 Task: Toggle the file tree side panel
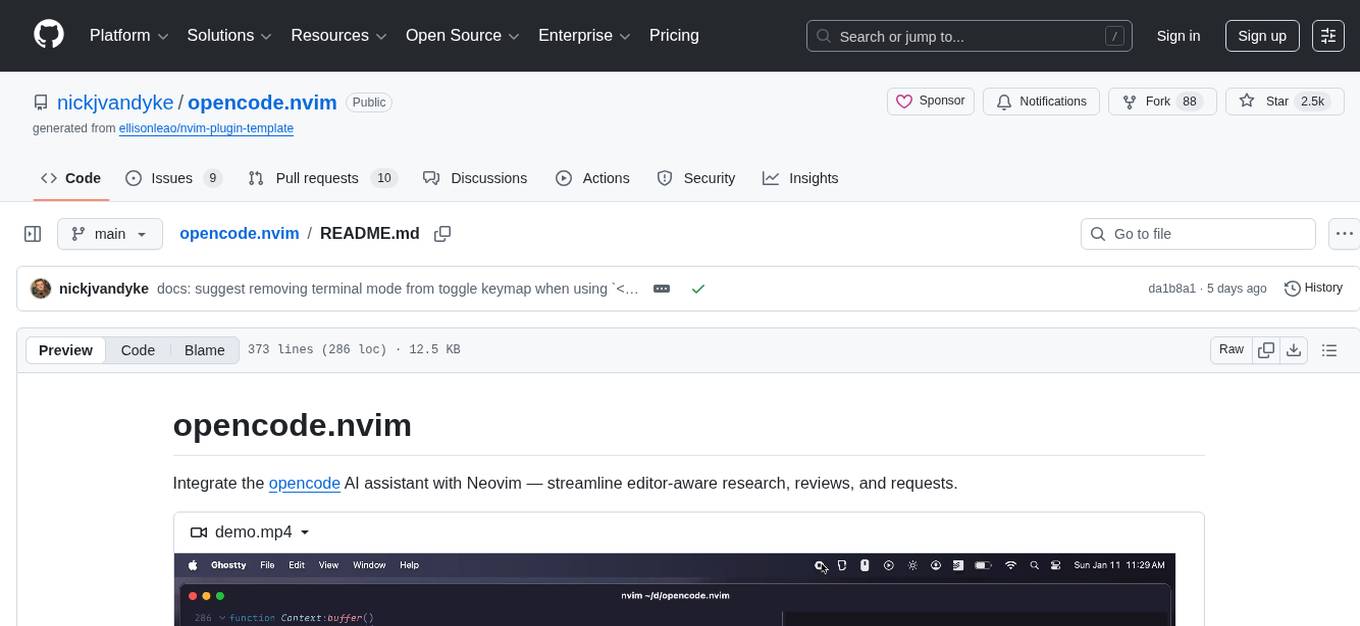[x=32, y=233]
